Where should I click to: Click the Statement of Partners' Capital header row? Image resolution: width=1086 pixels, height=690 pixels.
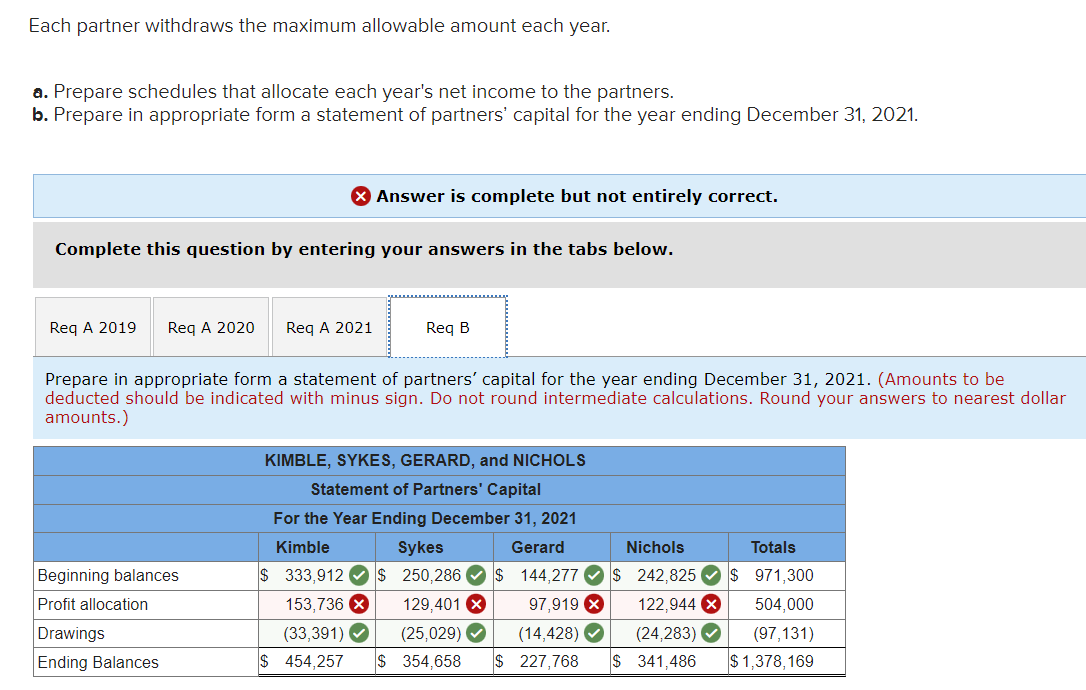[439, 489]
